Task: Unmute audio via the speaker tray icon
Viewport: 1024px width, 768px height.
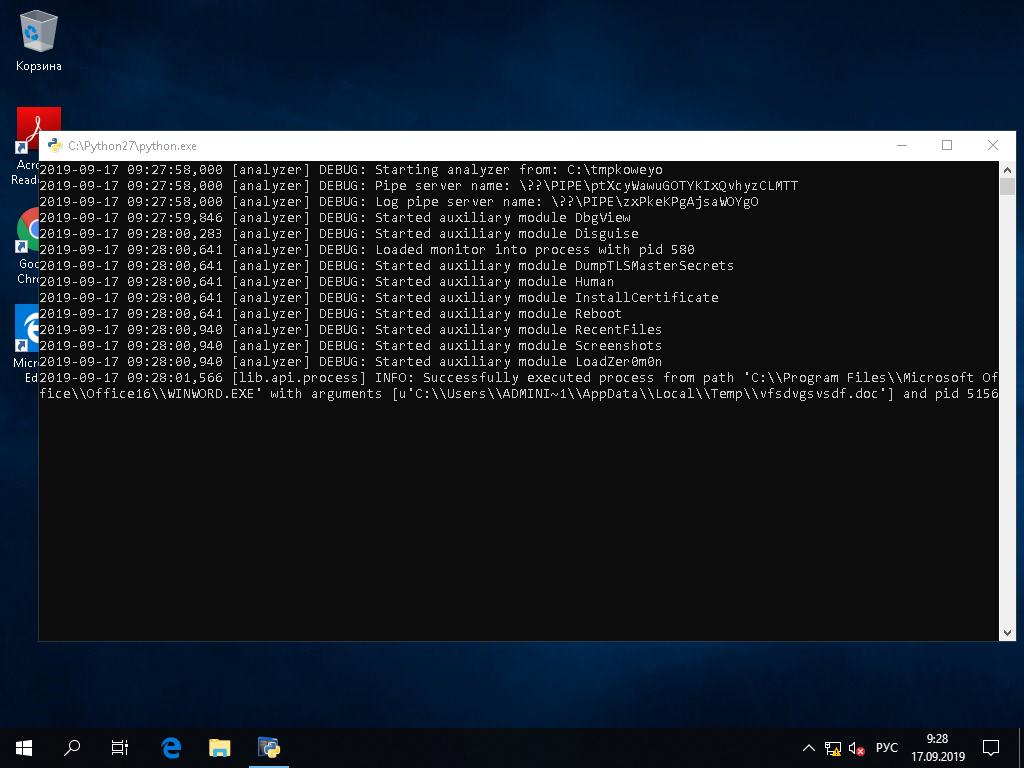Action: click(856, 748)
